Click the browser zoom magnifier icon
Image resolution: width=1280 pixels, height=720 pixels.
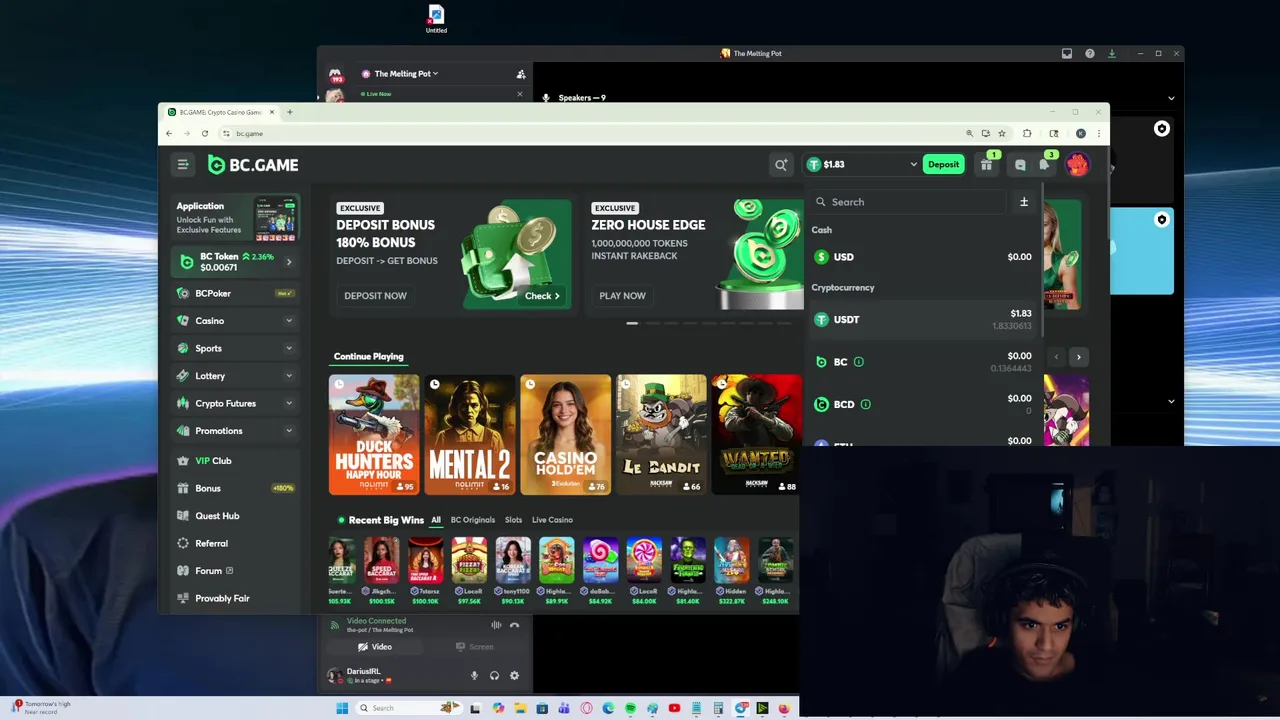pos(969,133)
